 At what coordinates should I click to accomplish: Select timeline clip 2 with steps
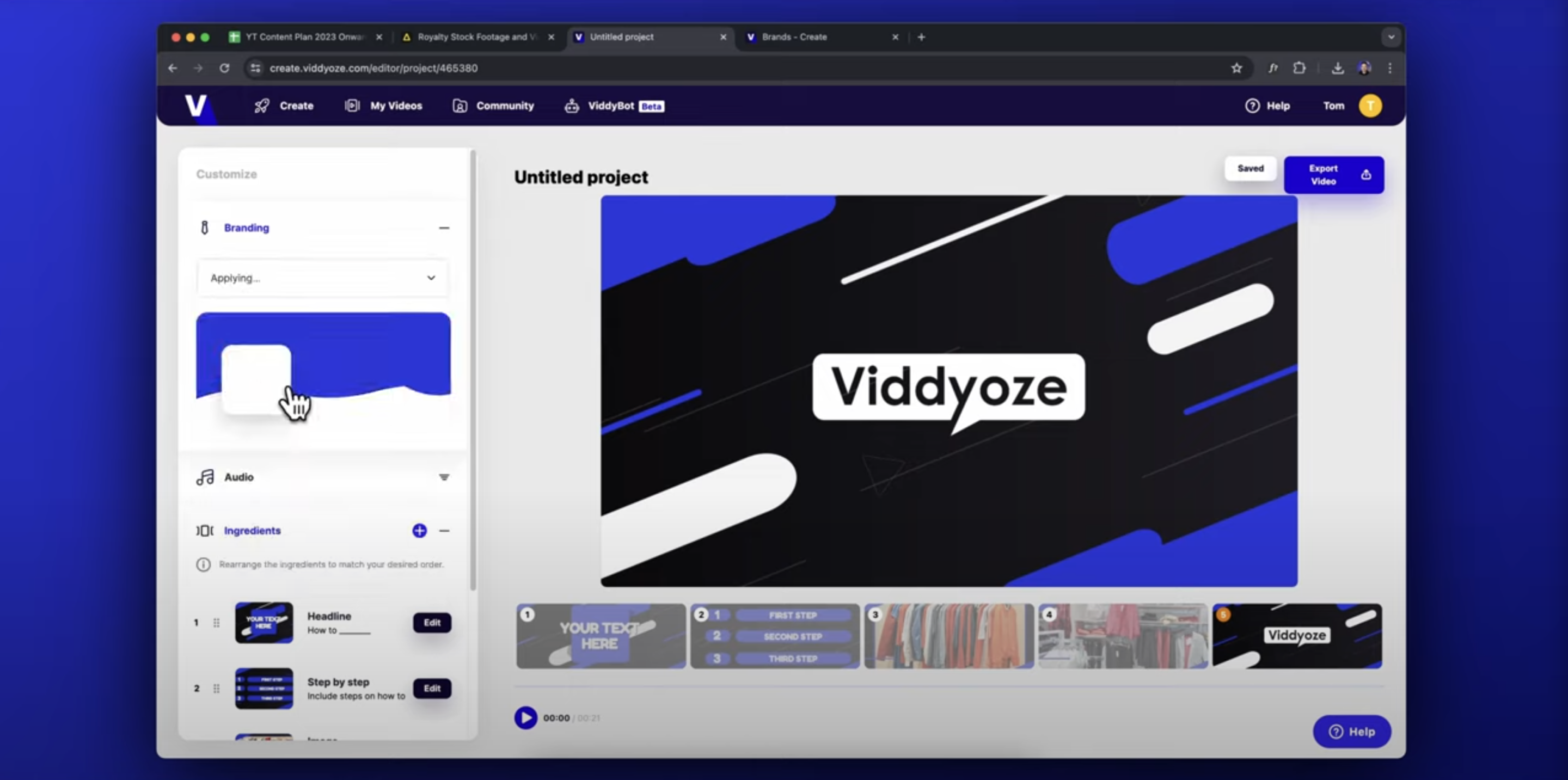click(775, 636)
